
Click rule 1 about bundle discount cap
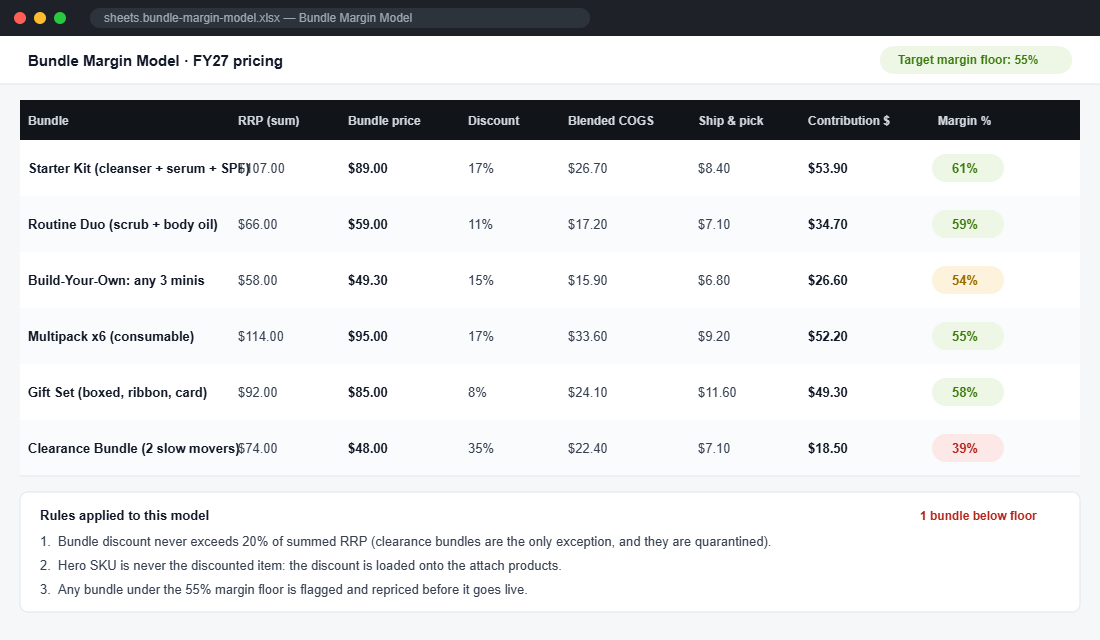pos(405,542)
